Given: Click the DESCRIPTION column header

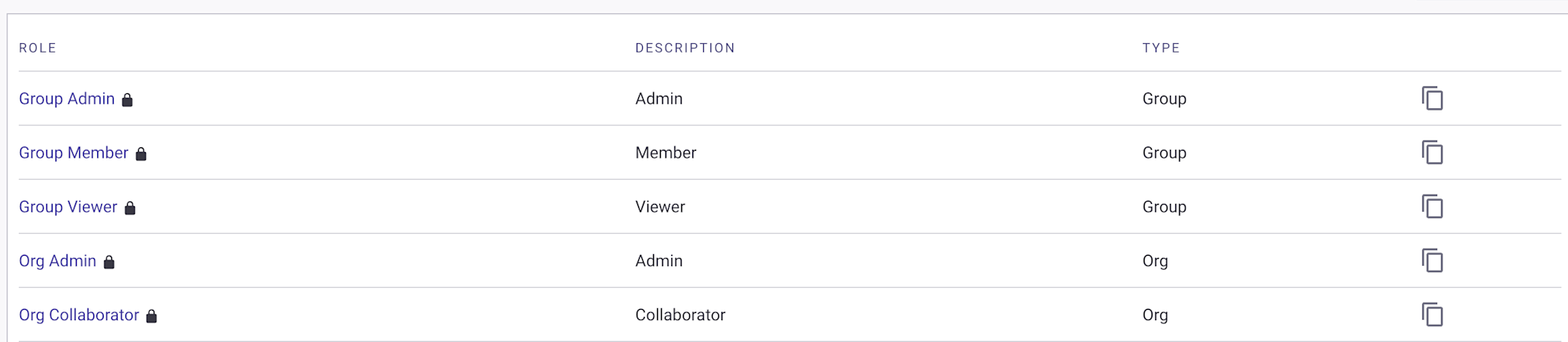Looking at the screenshot, I should [685, 48].
